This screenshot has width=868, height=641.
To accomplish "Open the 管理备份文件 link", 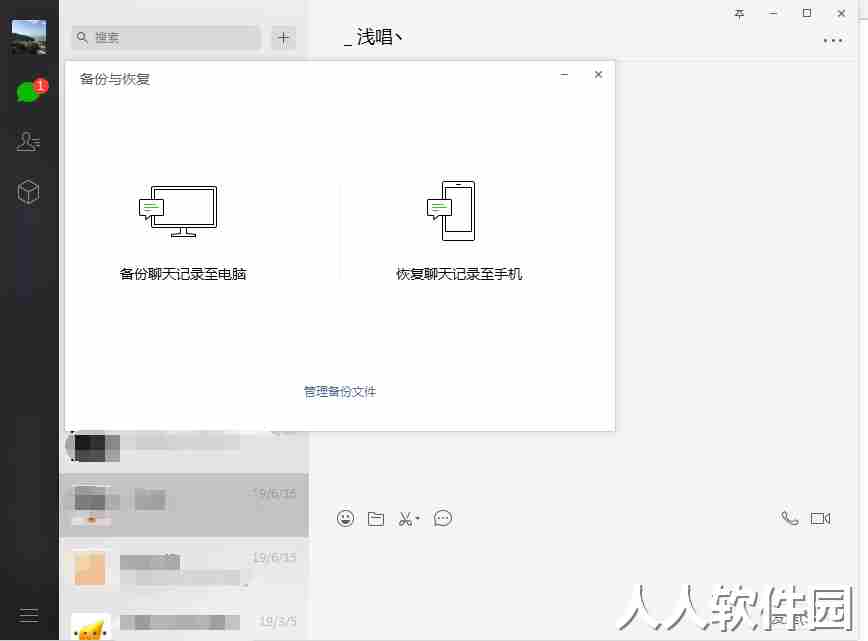I will pos(340,391).
